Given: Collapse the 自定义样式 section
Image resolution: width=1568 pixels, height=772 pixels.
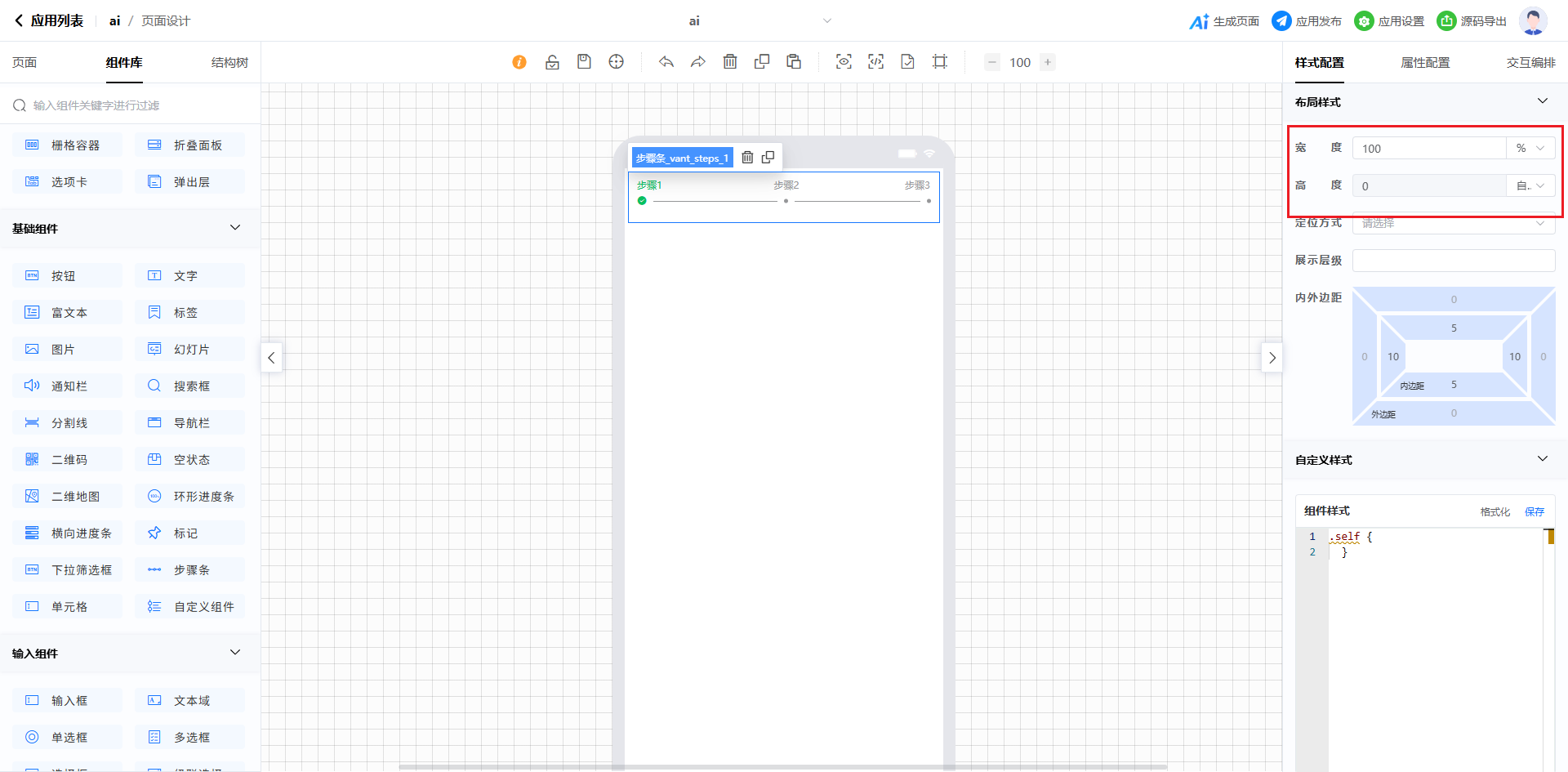Looking at the screenshot, I should click(x=1542, y=459).
